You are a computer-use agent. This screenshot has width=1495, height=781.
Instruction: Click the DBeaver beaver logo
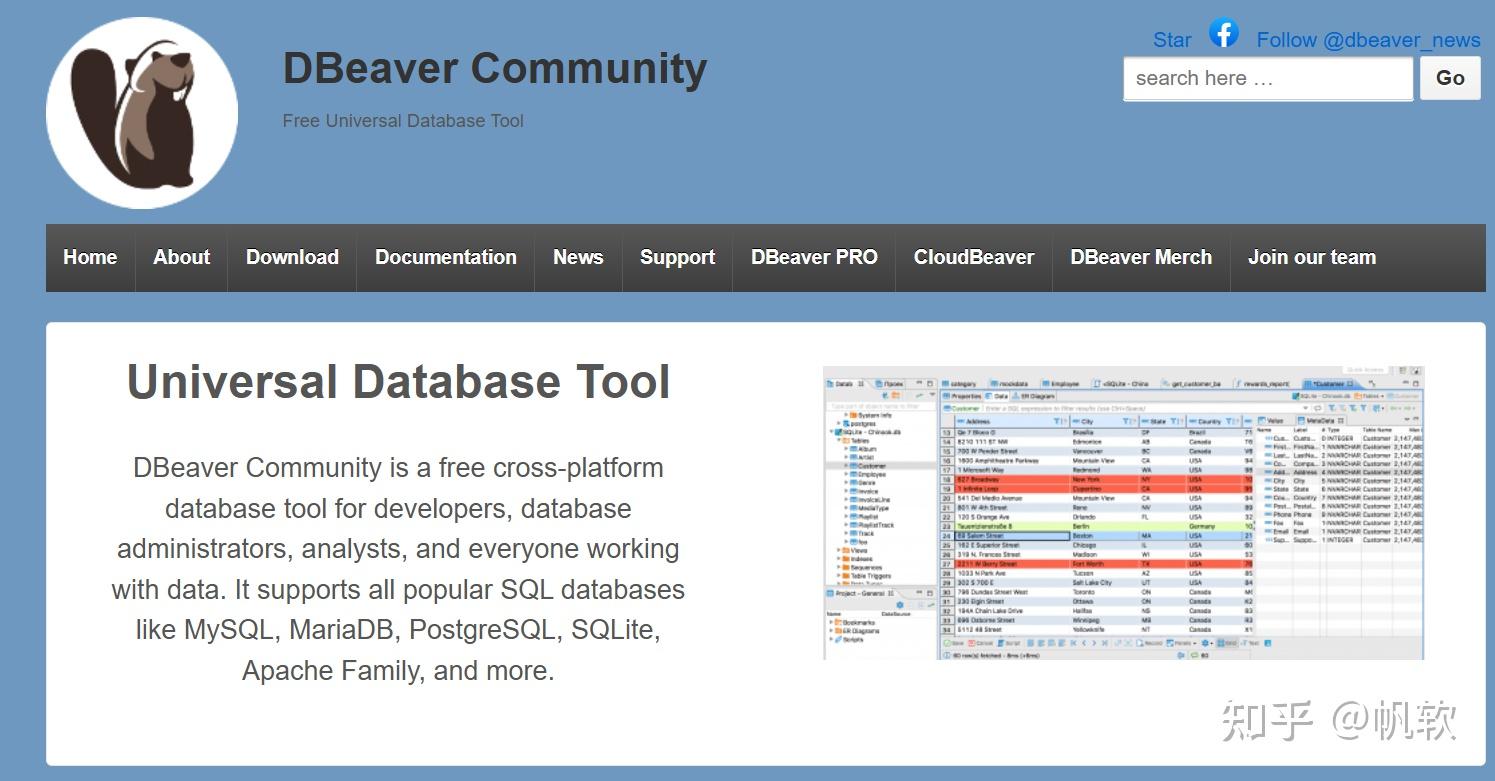tap(142, 113)
